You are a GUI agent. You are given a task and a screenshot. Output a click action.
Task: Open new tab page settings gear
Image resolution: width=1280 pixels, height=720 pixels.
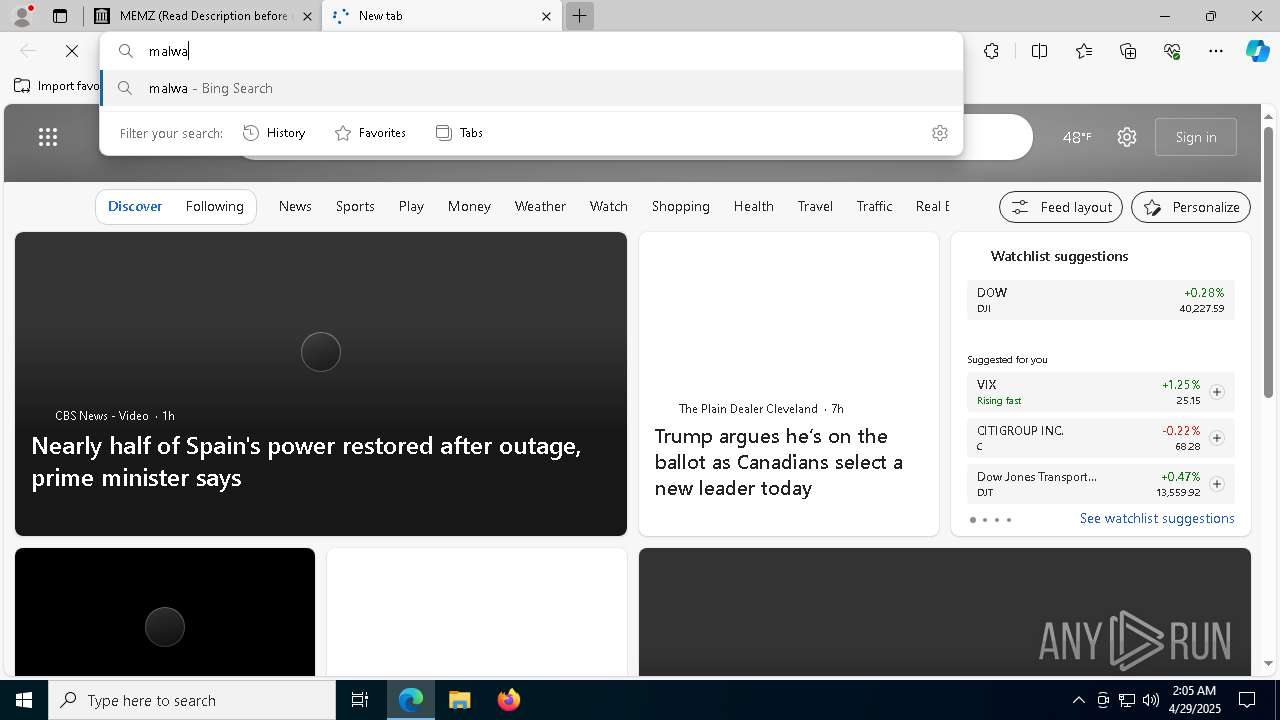point(1127,137)
